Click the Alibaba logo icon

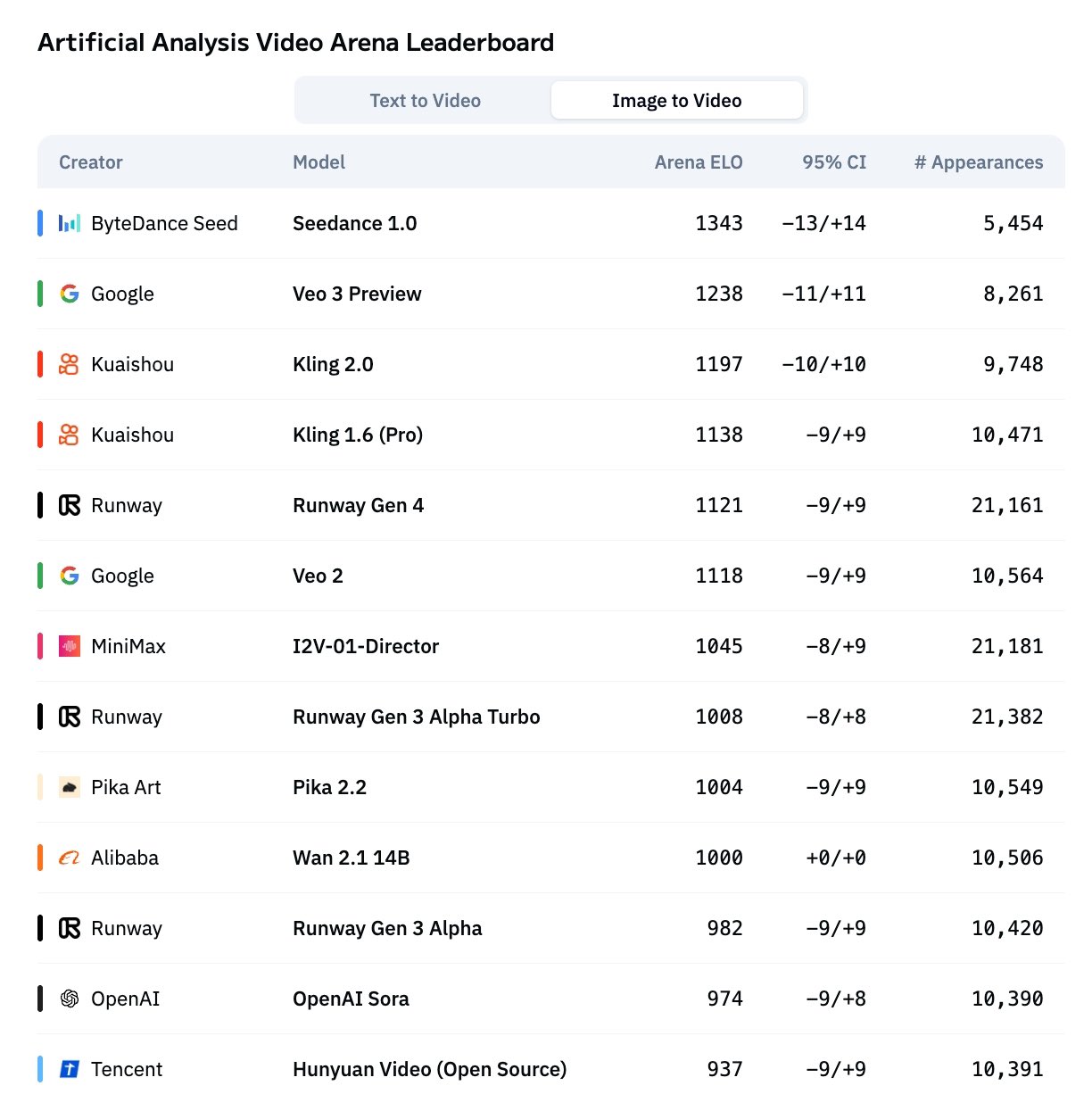pos(69,858)
